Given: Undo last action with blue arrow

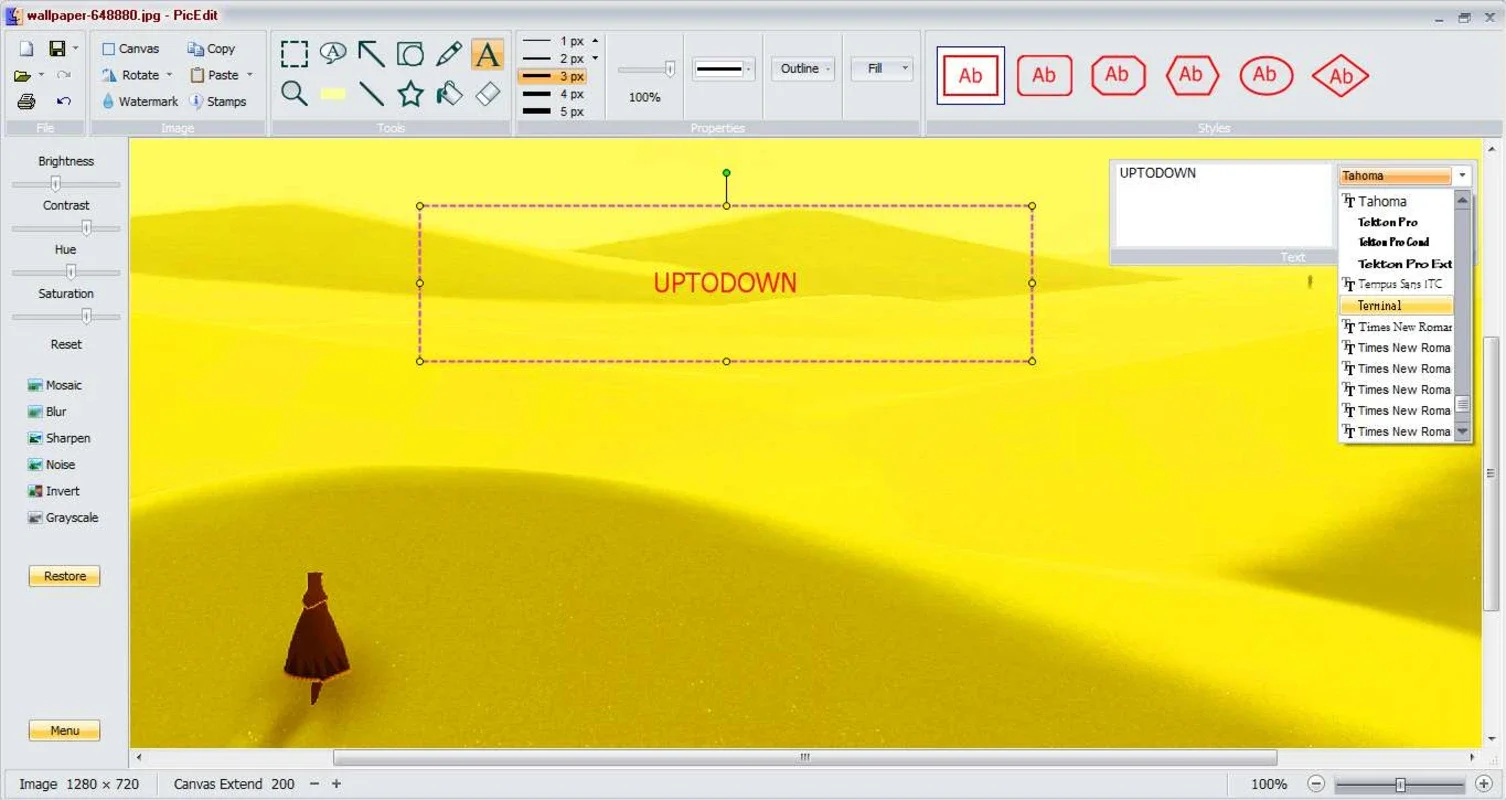Looking at the screenshot, I should pos(64,101).
